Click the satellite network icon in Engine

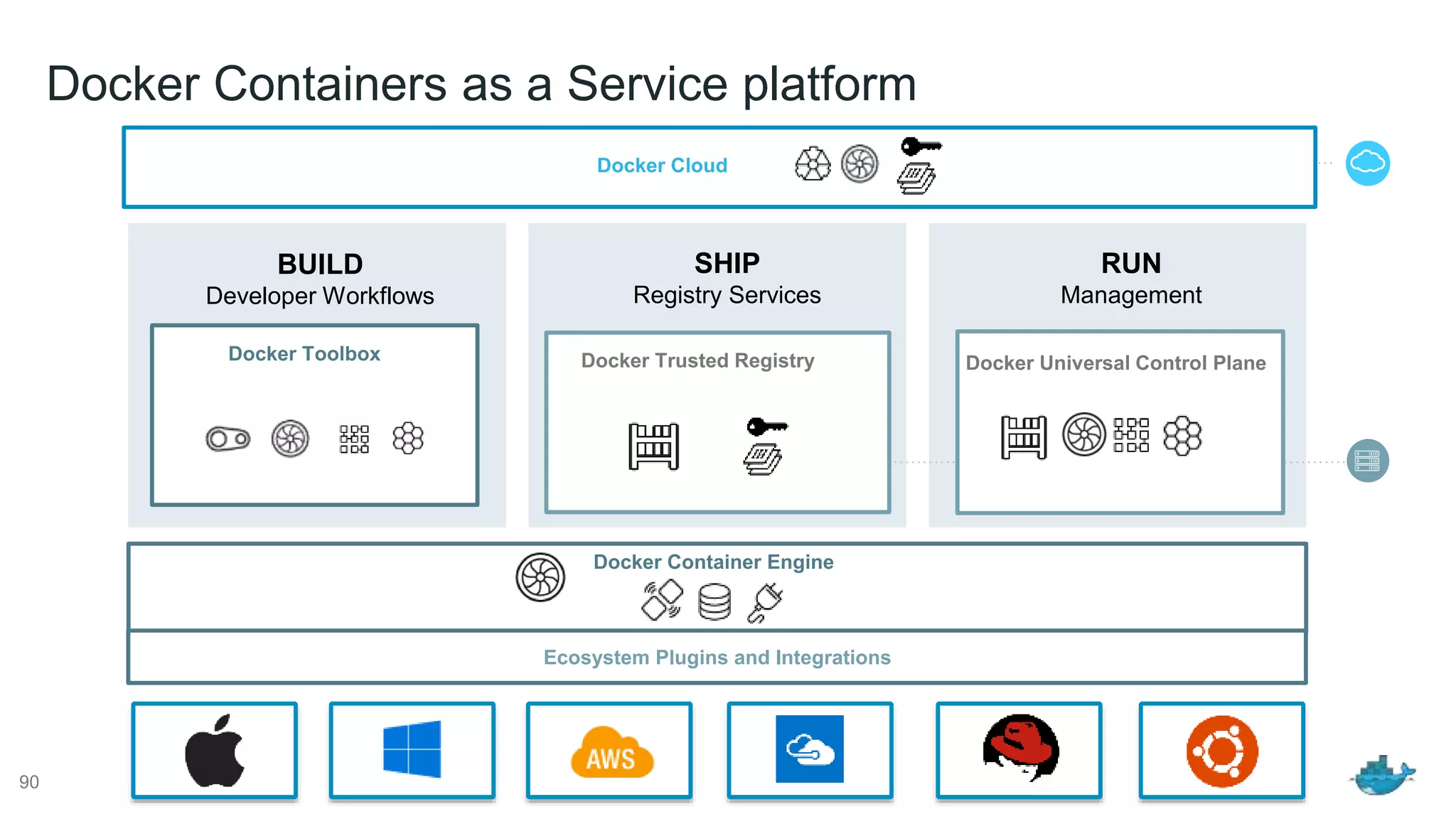click(662, 601)
